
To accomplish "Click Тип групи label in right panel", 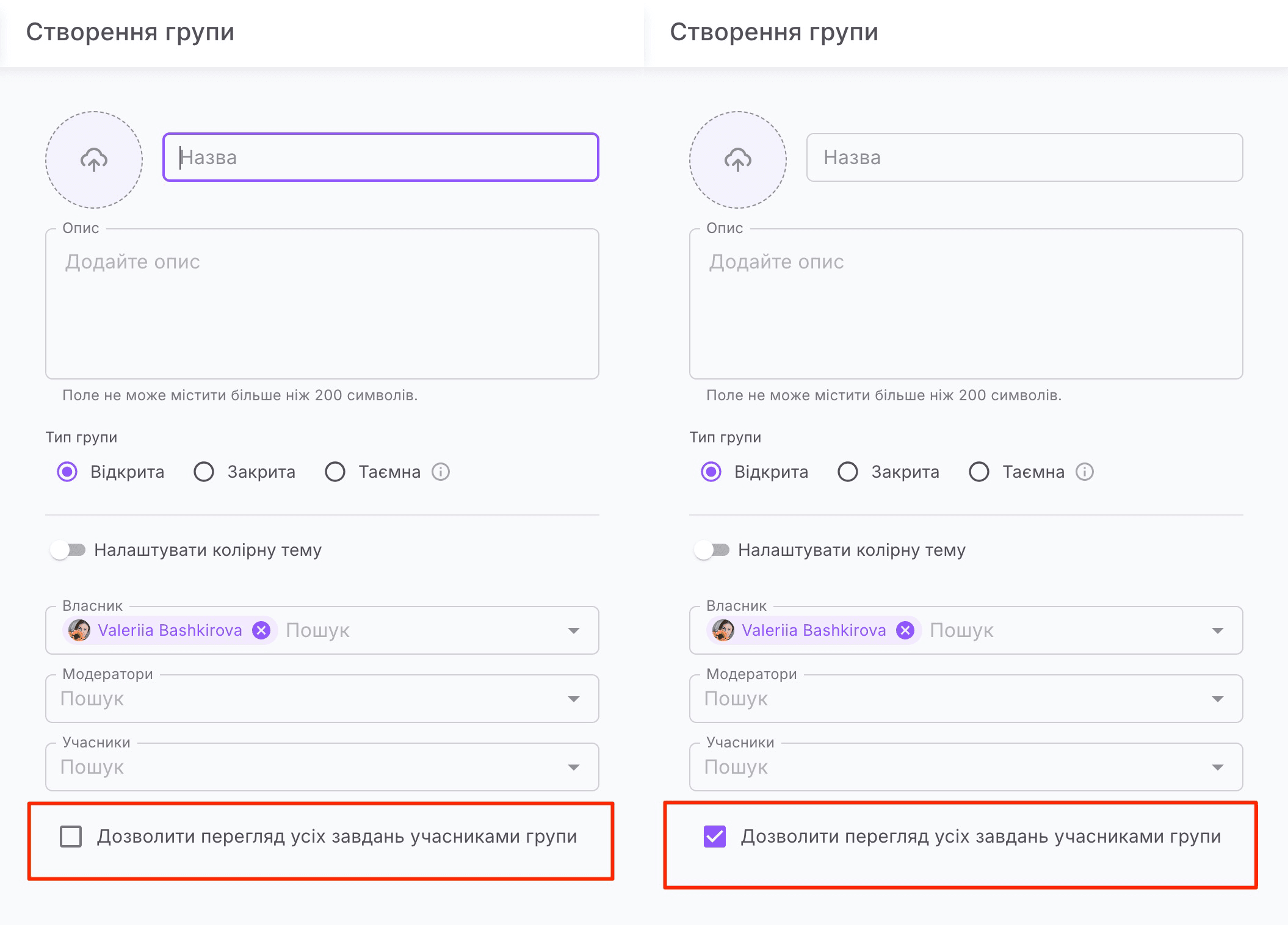I will tap(725, 437).
